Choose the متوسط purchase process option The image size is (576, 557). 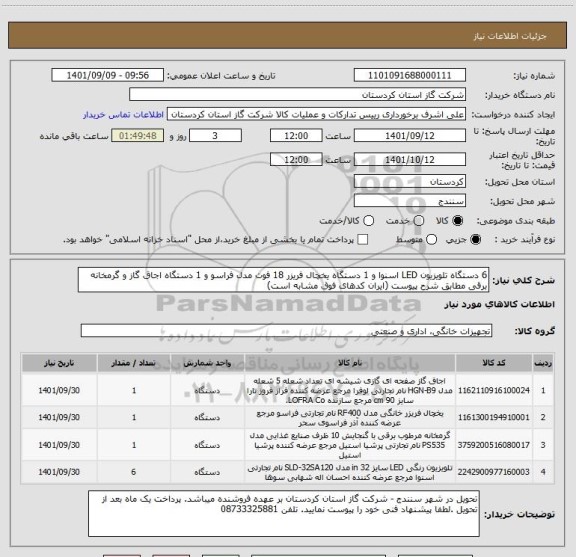point(431,240)
